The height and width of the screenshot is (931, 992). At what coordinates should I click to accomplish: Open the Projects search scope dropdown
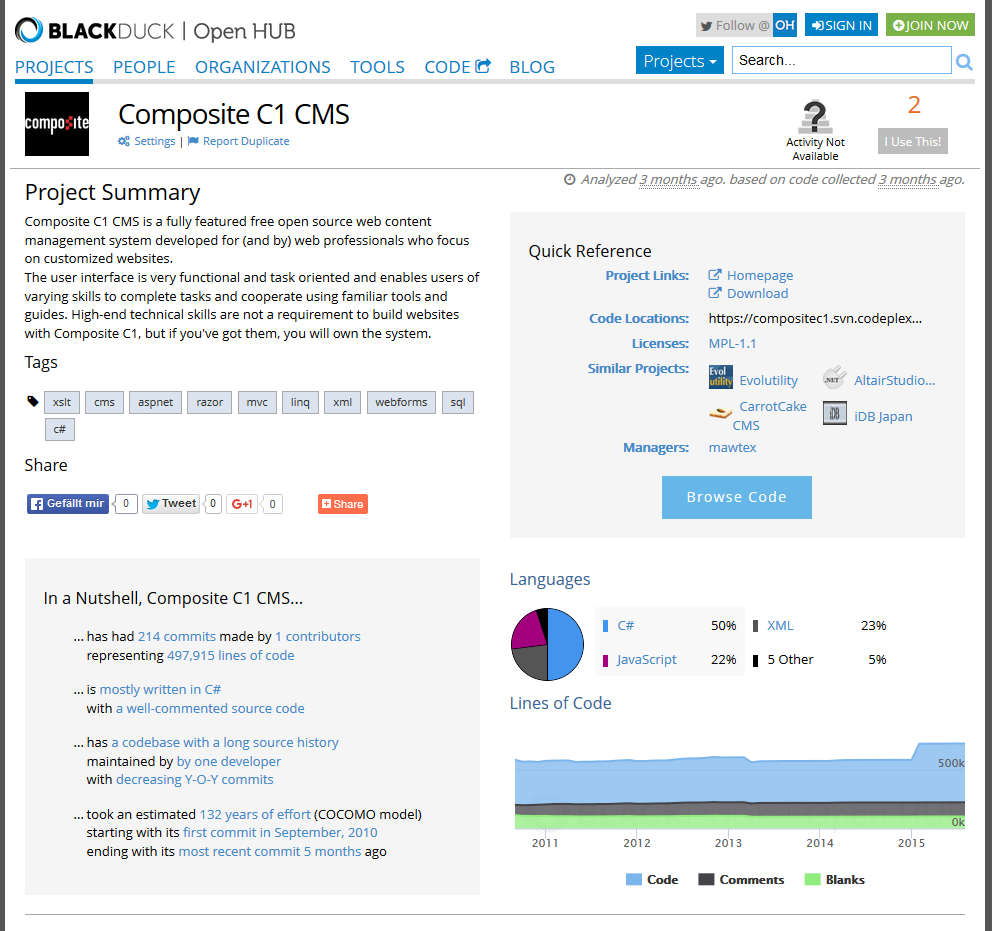point(679,61)
